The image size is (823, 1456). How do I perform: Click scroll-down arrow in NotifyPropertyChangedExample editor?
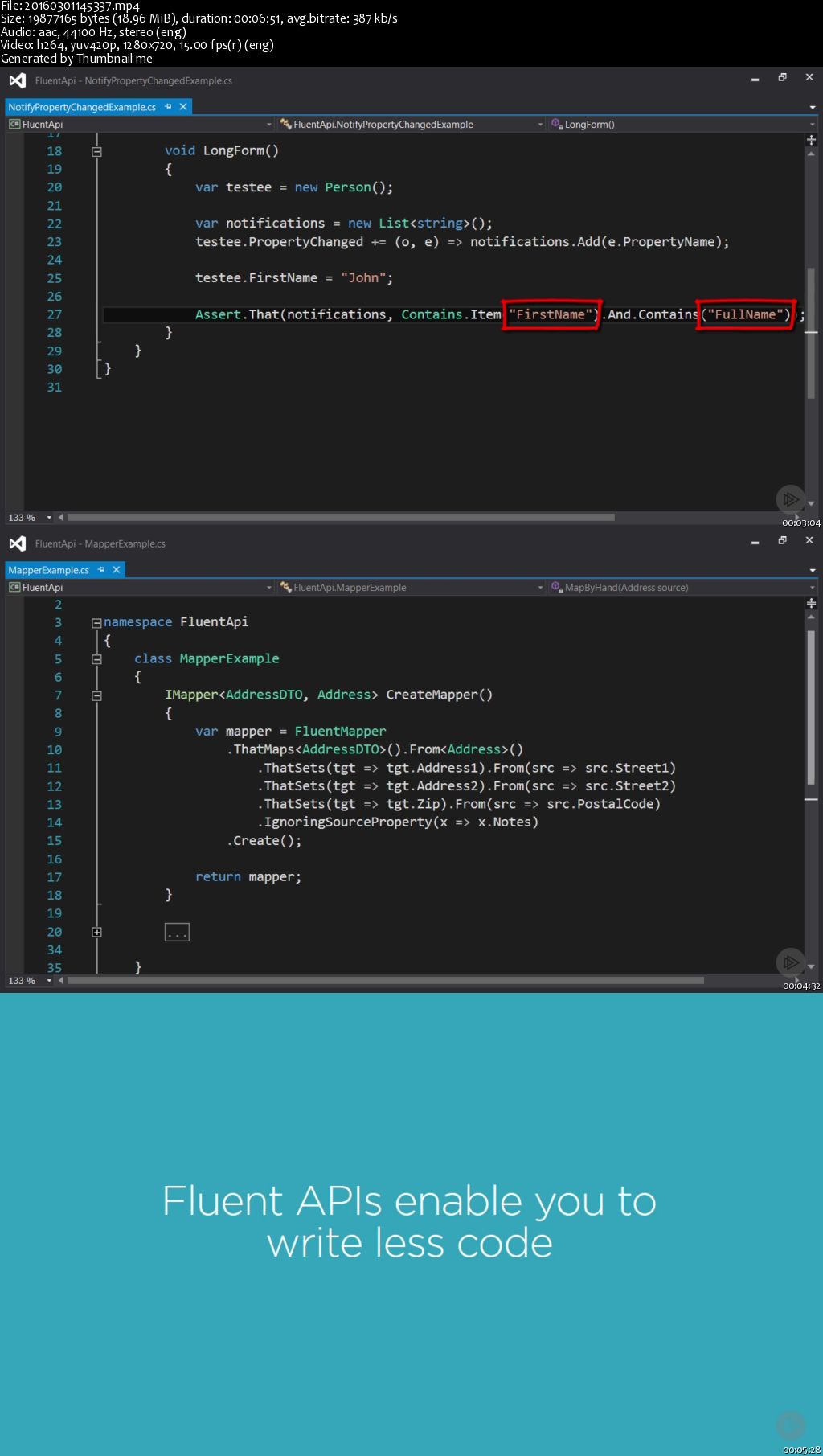point(811,503)
